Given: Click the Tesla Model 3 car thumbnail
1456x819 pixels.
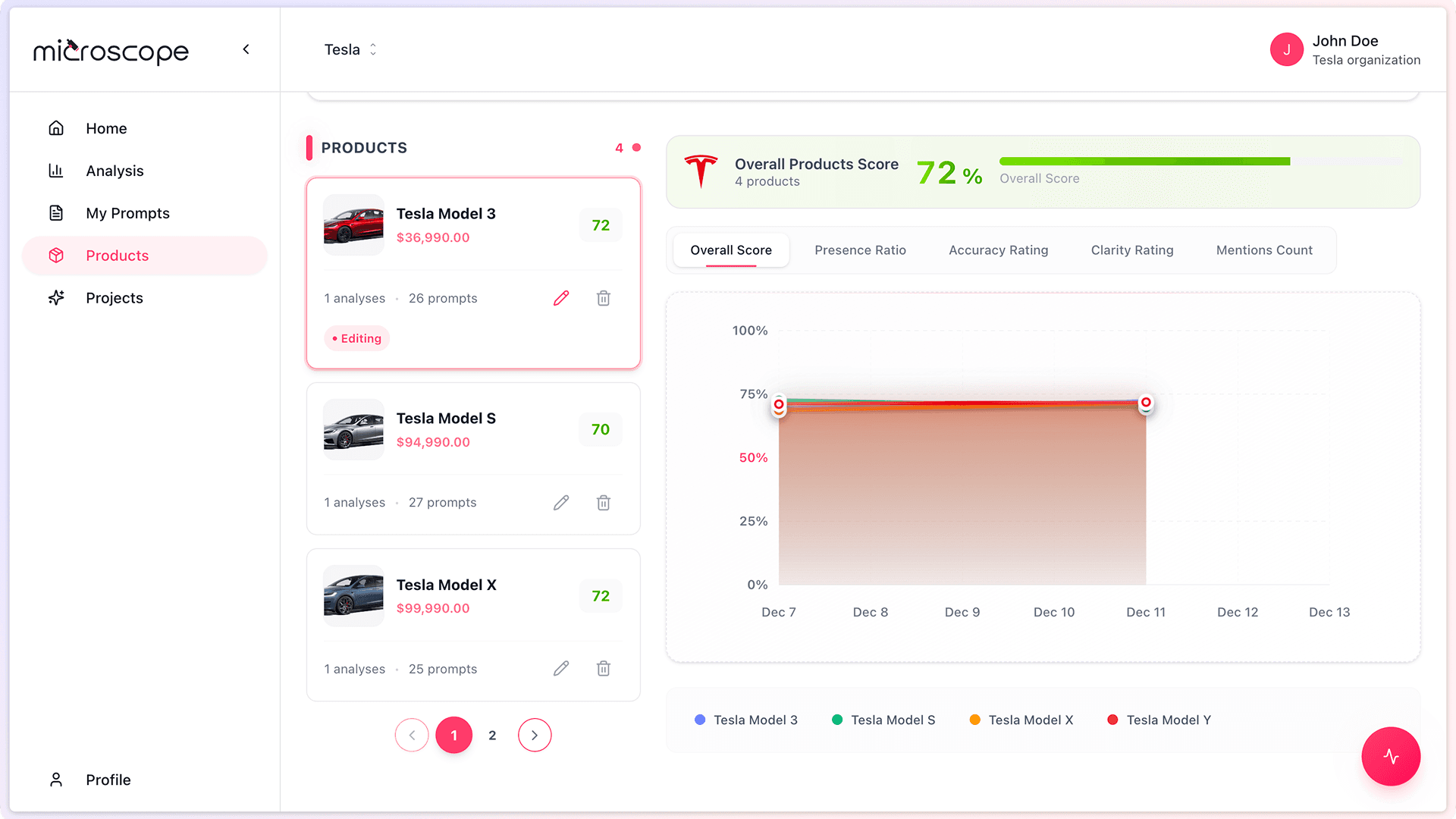Looking at the screenshot, I should [x=353, y=224].
